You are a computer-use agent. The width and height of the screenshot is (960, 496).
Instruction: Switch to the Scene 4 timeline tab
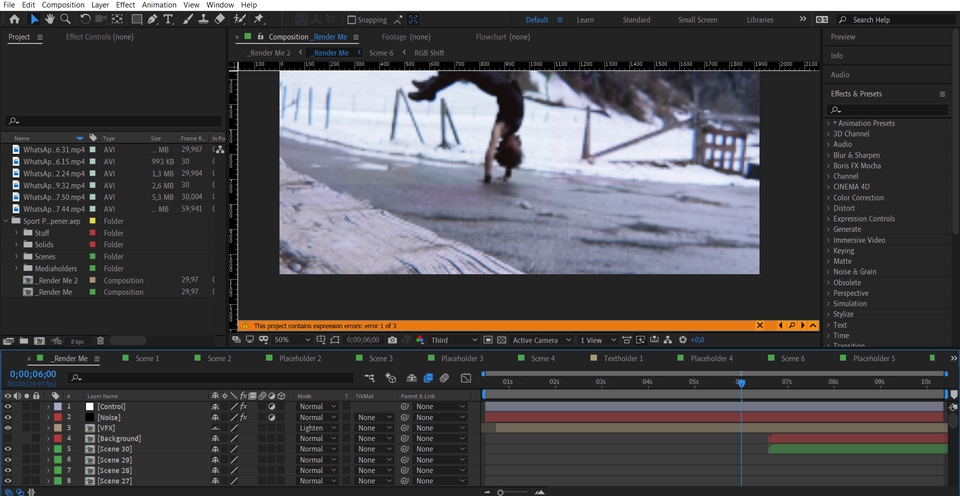542,358
